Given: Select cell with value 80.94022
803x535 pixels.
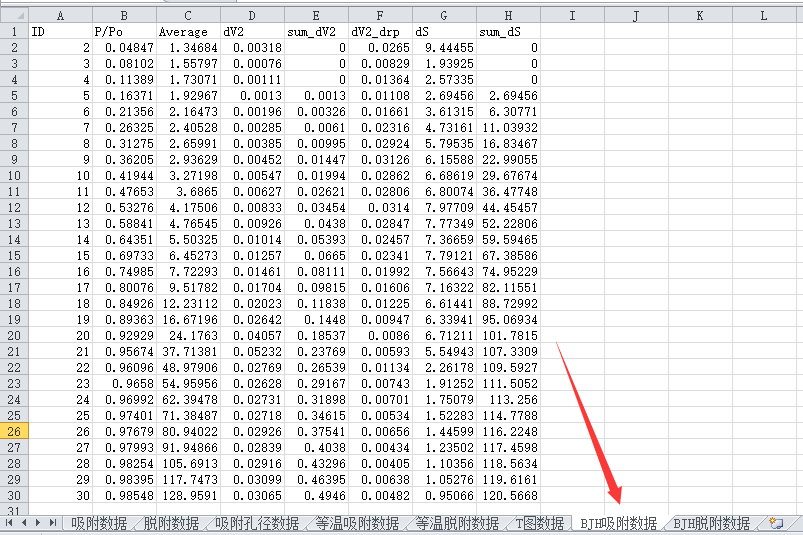Looking at the screenshot, I should (x=188, y=432).
